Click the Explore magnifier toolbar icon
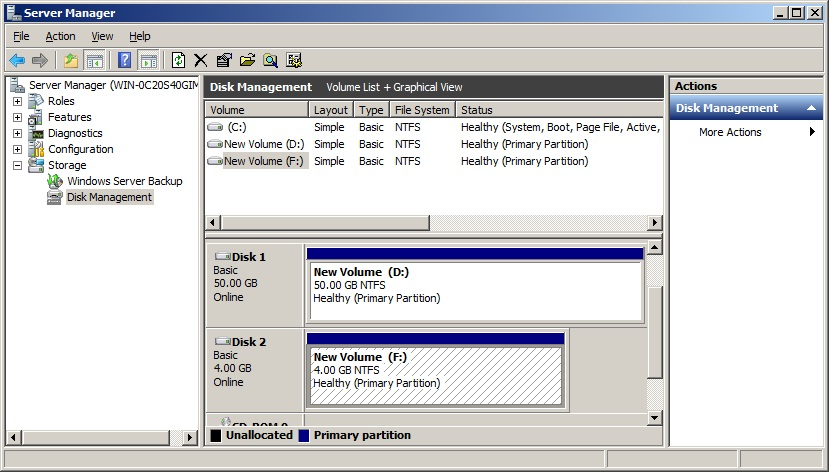The height and width of the screenshot is (472, 829). click(271, 60)
